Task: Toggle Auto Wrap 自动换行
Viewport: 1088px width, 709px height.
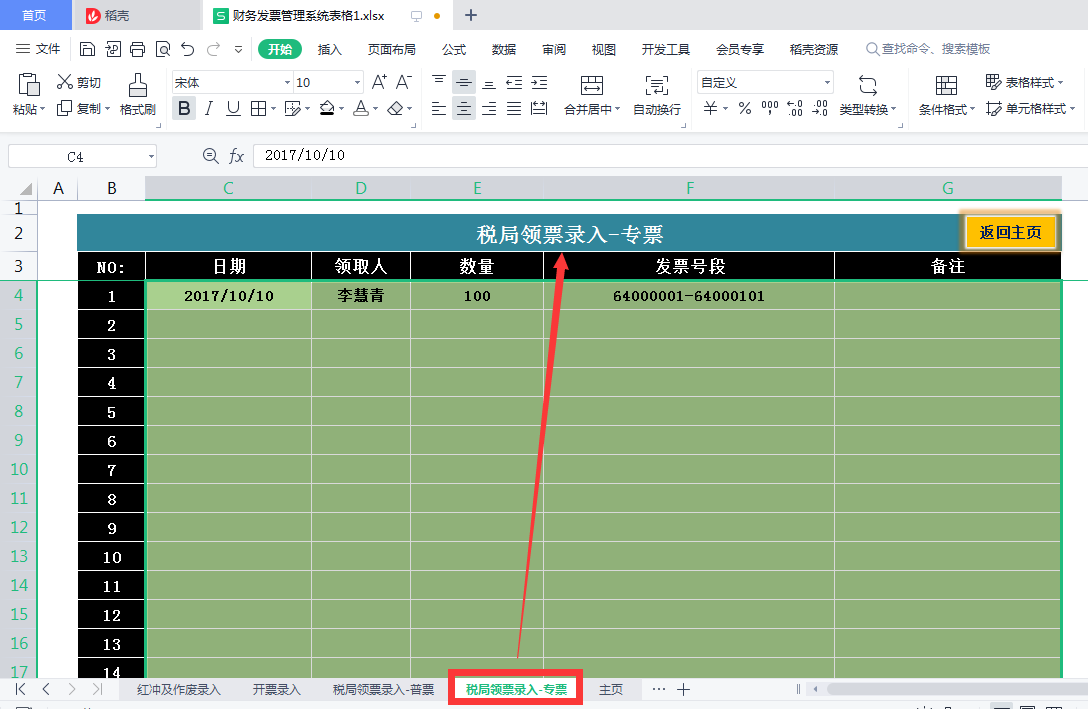Action: pyautogui.click(x=656, y=94)
